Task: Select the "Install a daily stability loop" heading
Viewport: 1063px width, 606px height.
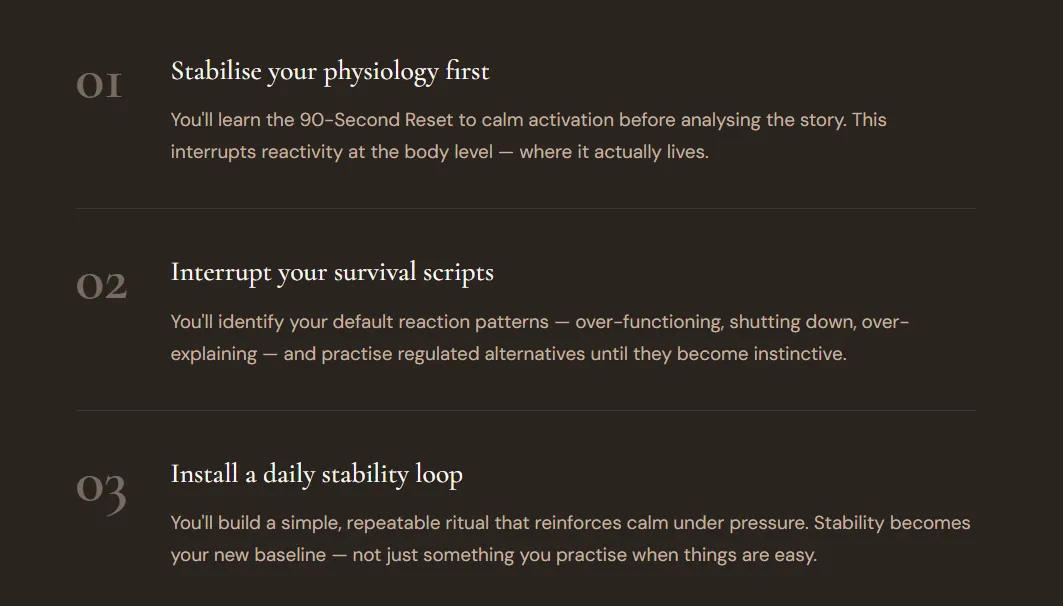Action: click(317, 474)
